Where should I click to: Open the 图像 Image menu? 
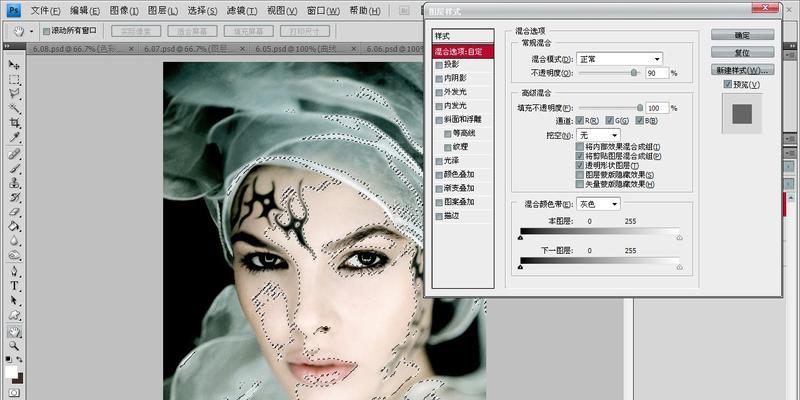coord(124,11)
